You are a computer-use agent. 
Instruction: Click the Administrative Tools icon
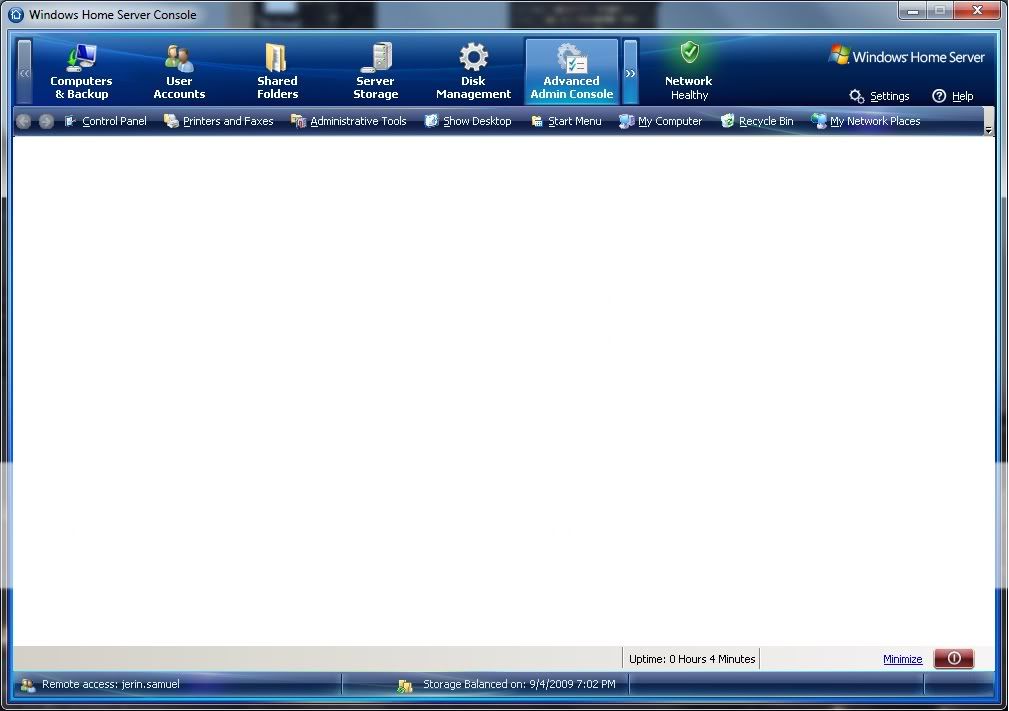(x=298, y=122)
